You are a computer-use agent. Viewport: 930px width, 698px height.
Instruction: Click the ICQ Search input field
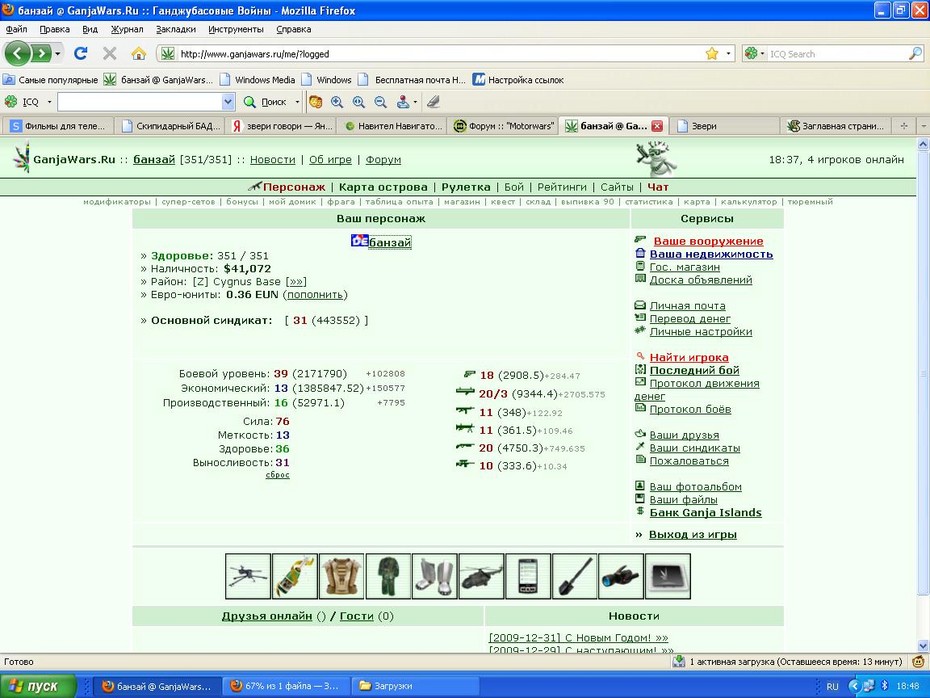[837, 54]
